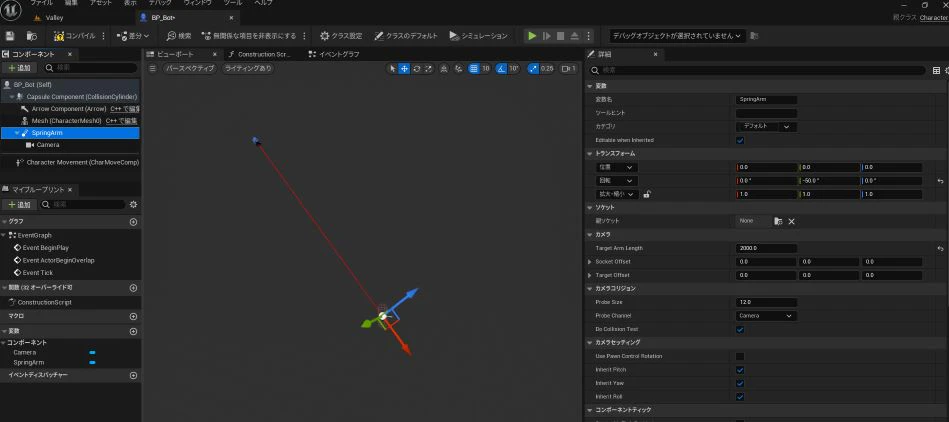
Task: Click 追加 button in My Blueprint panel
Action: click(19, 205)
